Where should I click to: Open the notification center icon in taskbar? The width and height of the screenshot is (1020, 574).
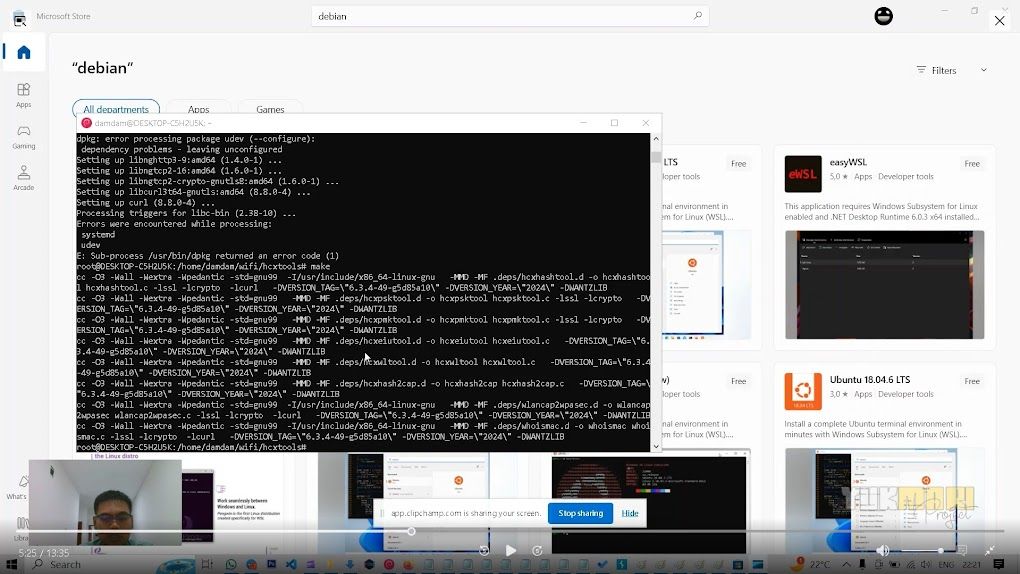(999, 564)
